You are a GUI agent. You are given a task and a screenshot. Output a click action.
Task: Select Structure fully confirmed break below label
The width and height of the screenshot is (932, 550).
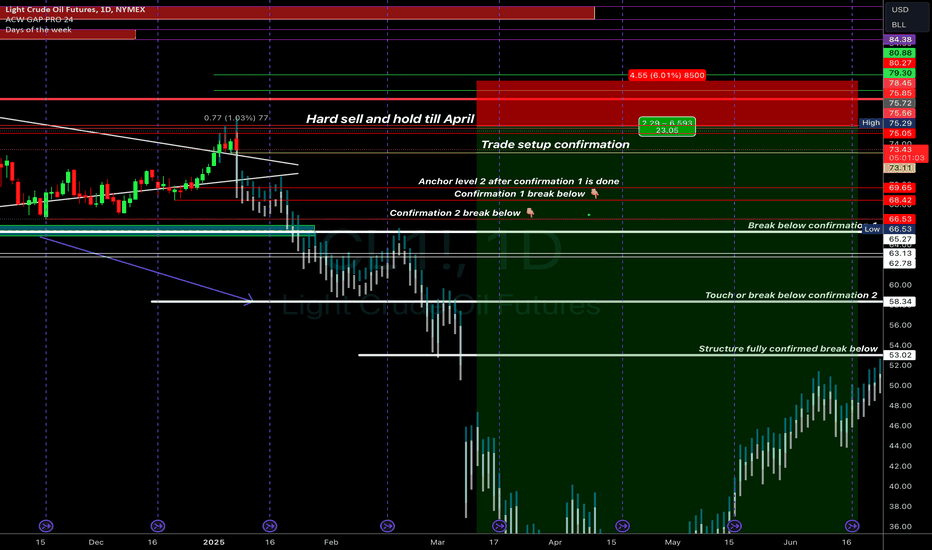pos(788,348)
